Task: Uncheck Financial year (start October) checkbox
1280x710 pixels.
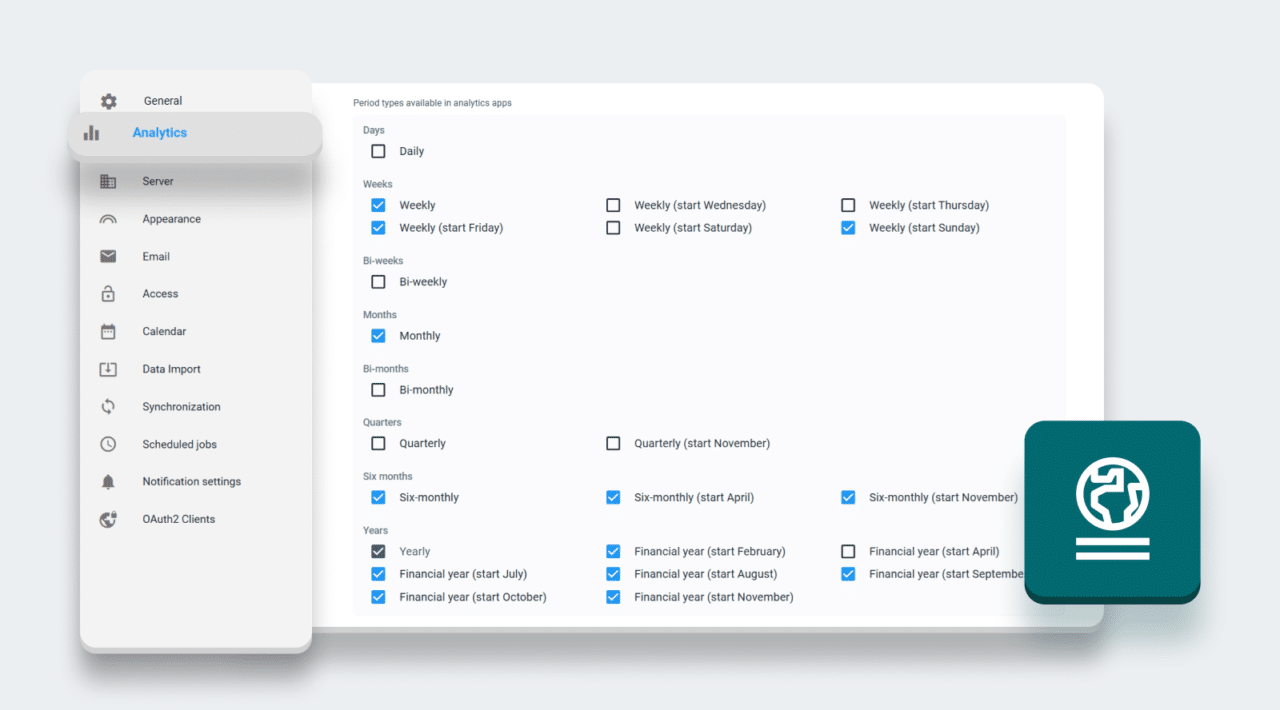Action: coord(378,597)
